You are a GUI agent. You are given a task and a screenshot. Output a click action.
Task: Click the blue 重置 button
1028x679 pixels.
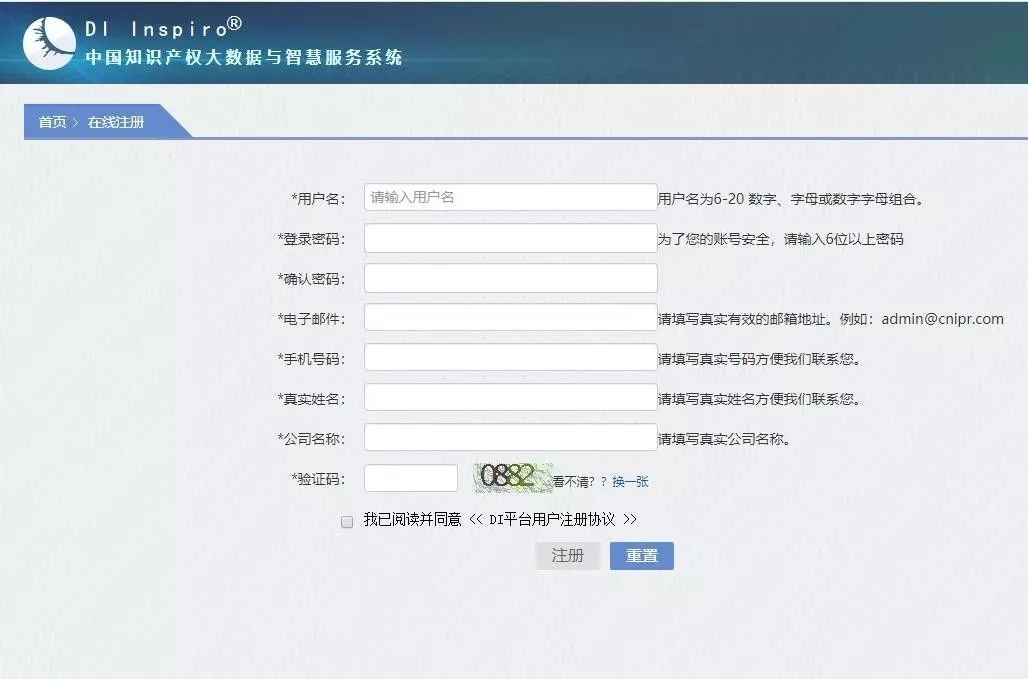[642, 556]
